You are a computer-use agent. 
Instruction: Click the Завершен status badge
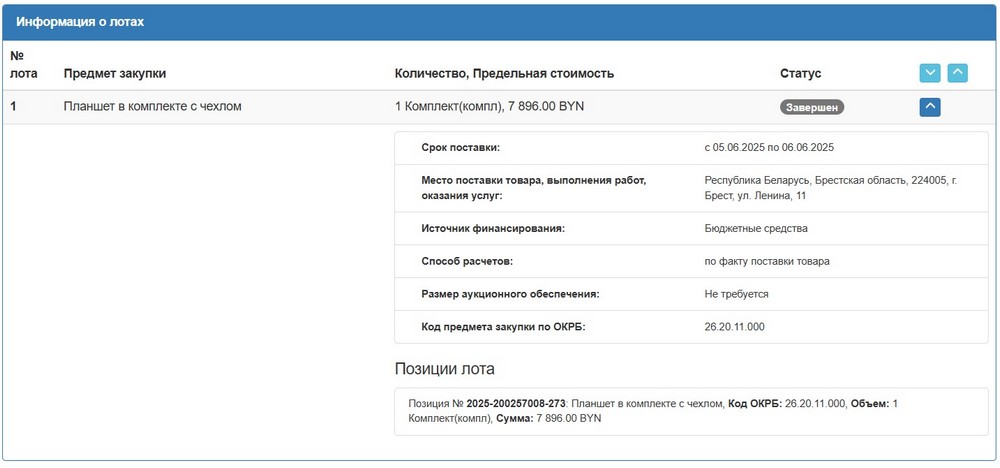pos(812,107)
